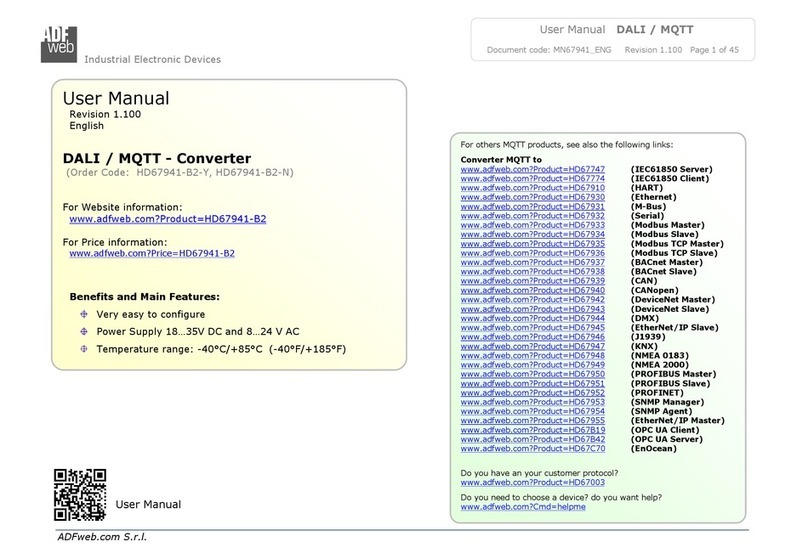
Task: Open the HD67B19 OPC UA Client link
Action: tap(533, 430)
